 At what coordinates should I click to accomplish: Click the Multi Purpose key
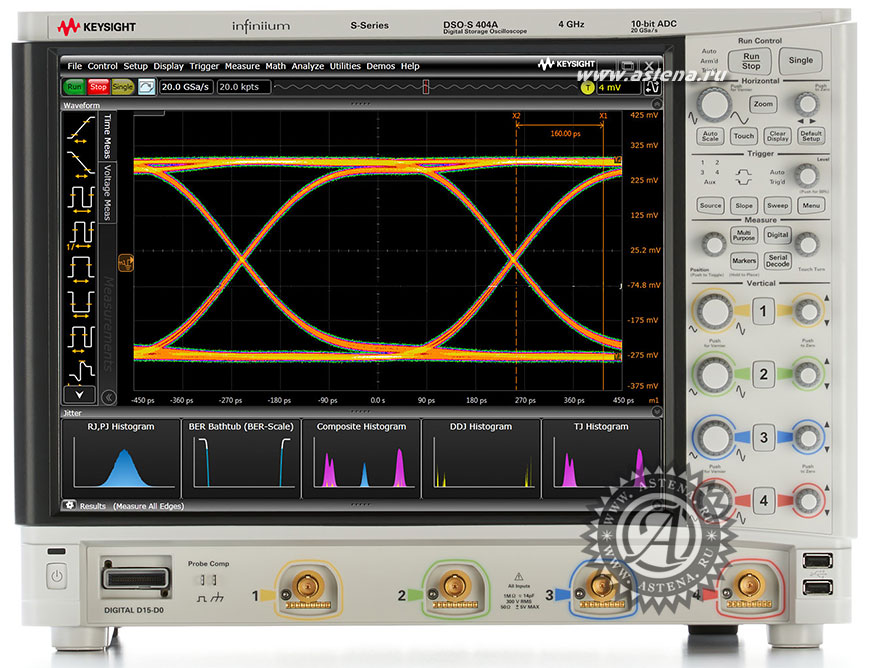coord(743,235)
